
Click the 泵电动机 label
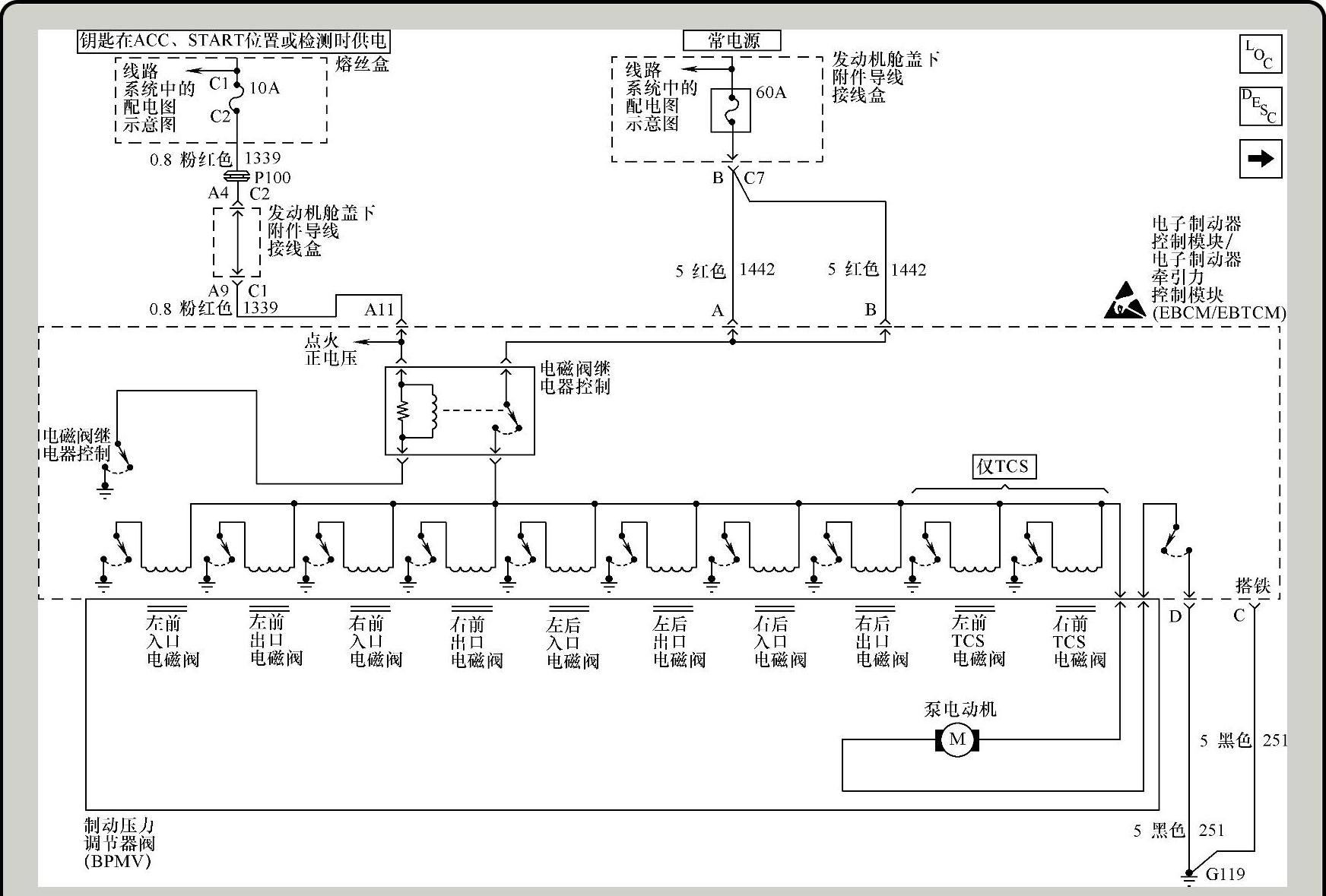[960, 709]
